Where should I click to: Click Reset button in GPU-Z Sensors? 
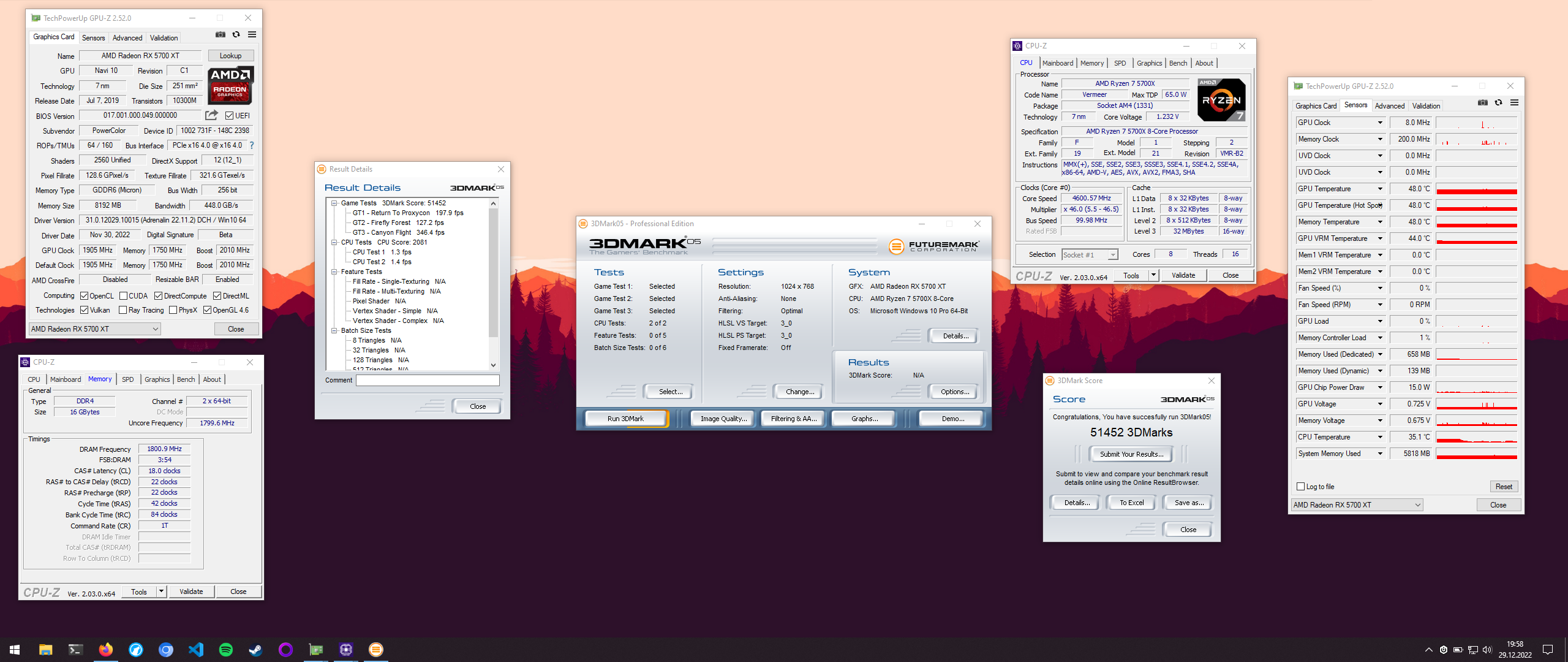click(1504, 487)
